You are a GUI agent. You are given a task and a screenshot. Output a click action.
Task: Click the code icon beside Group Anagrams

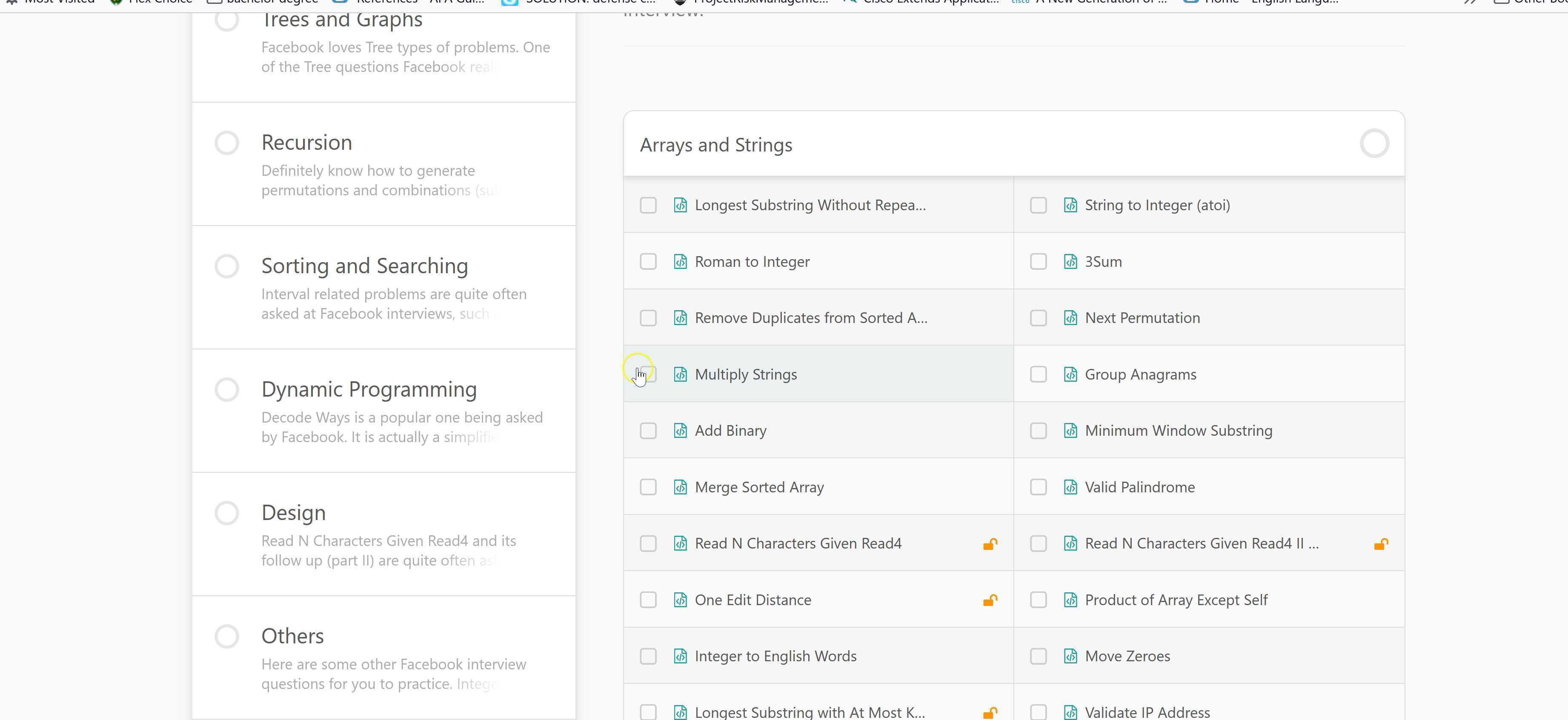pyautogui.click(x=1070, y=374)
